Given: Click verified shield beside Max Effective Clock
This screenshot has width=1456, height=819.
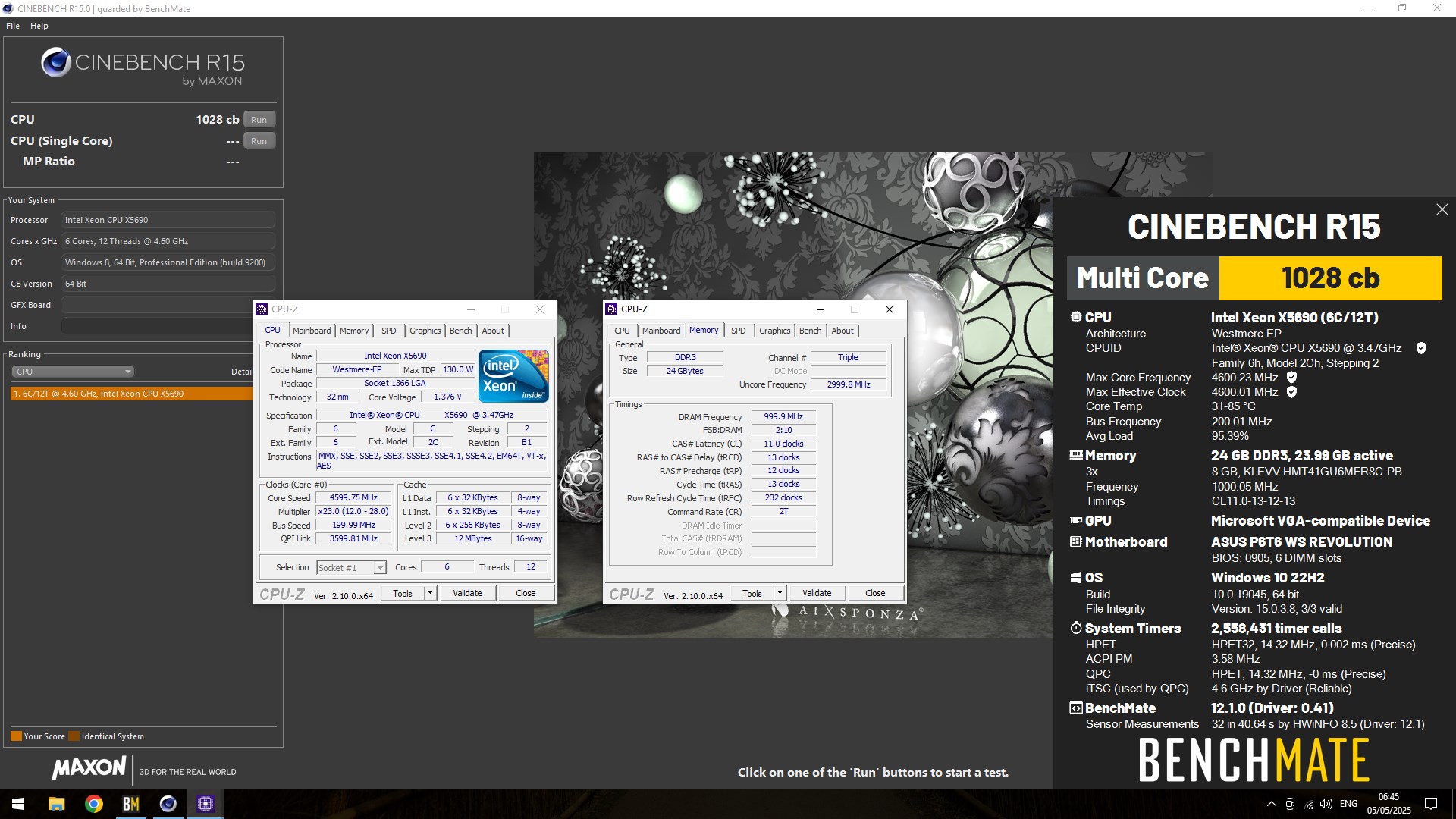Looking at the screenshot, I should point(1291,392).
